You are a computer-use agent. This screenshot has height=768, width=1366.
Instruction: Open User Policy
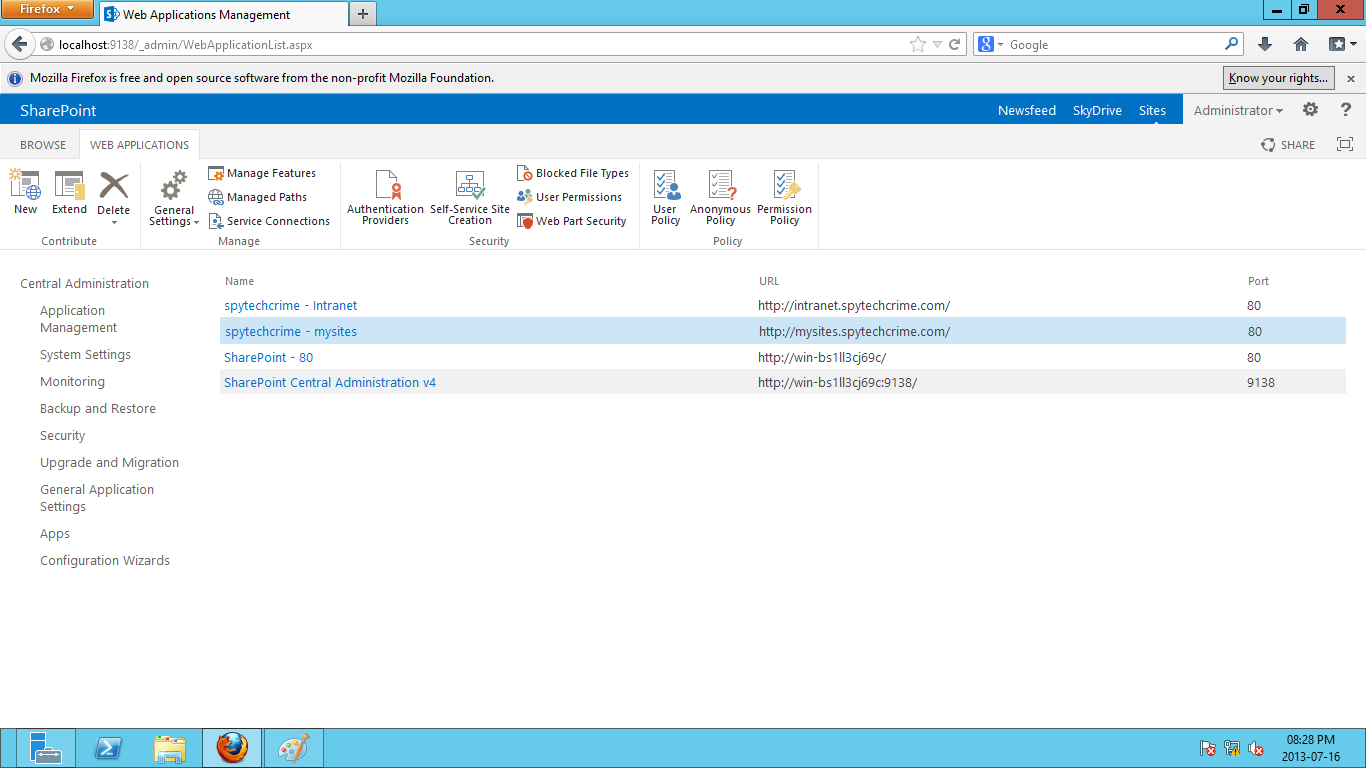coord(666,197)
